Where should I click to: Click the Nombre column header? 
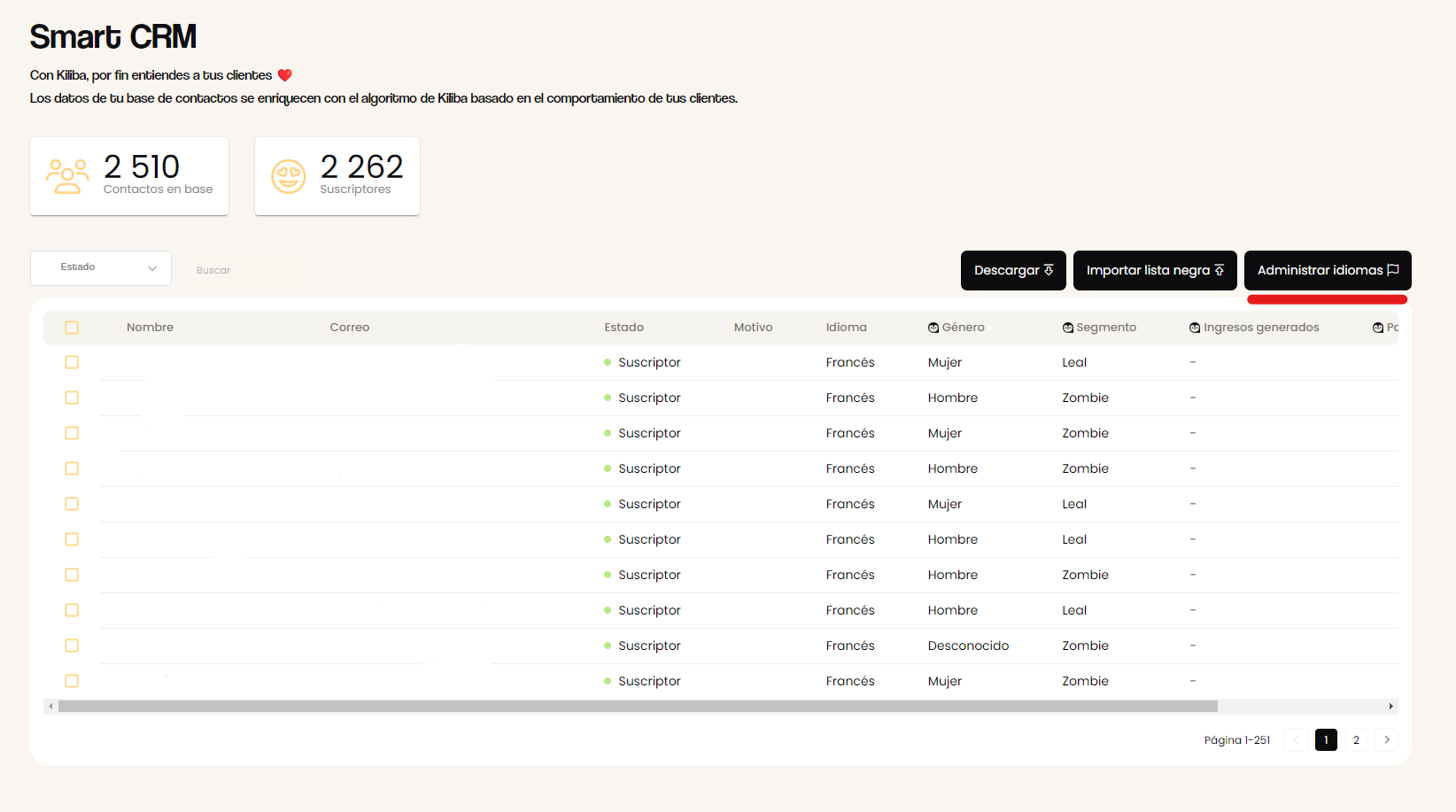pyautogui.click(x=150, y=328)
